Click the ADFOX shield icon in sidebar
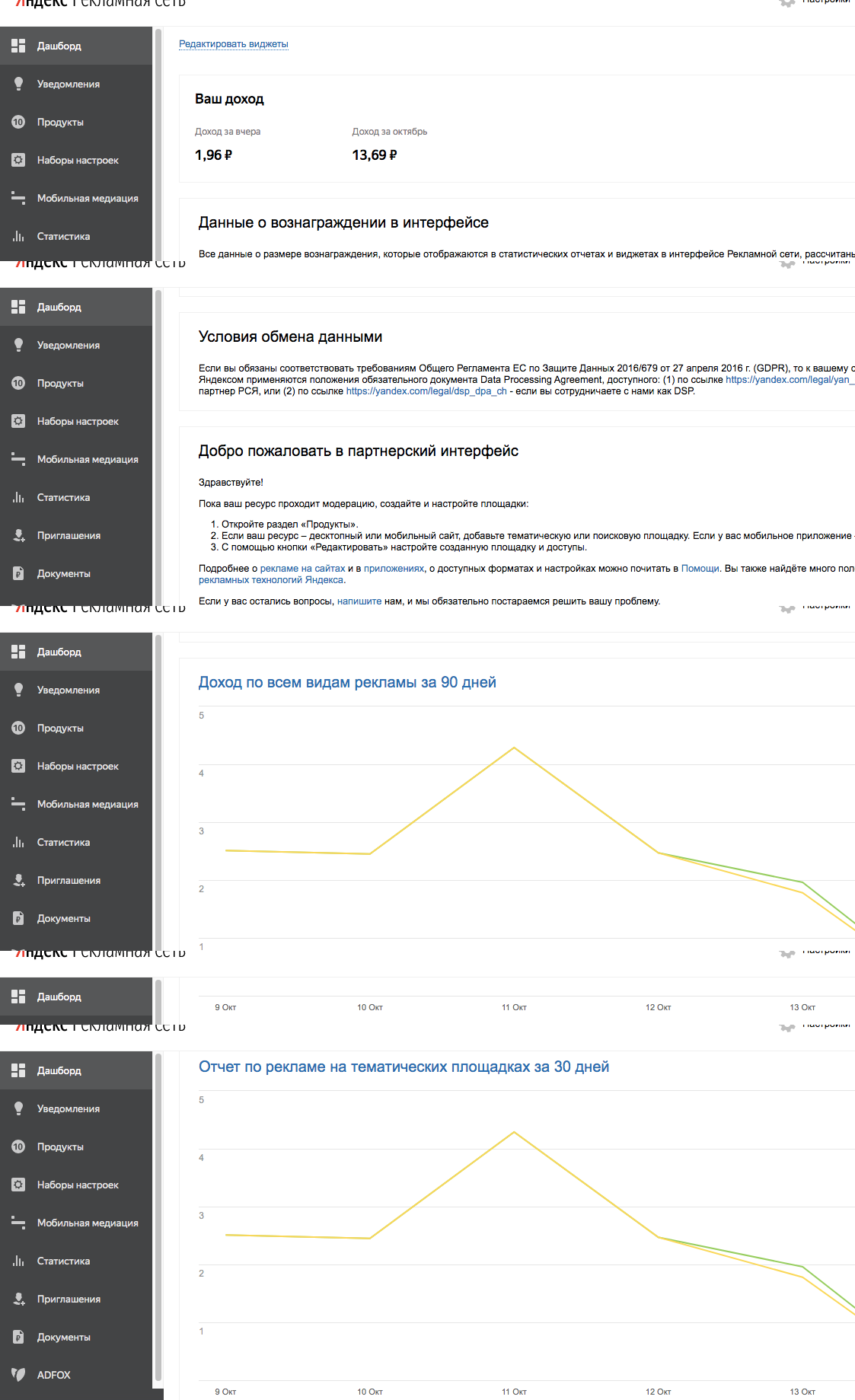The image size is (855, 1400). point(18,1374)
